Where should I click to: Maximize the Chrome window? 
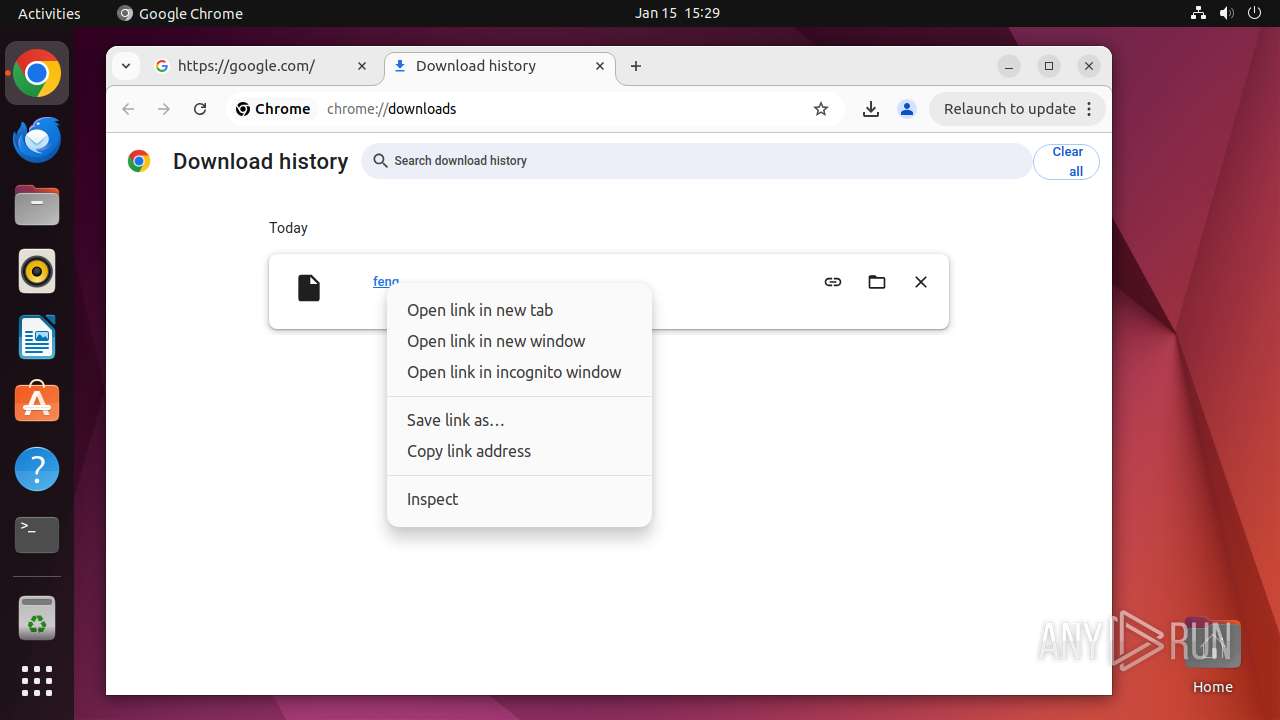(x=1049, y=66)
